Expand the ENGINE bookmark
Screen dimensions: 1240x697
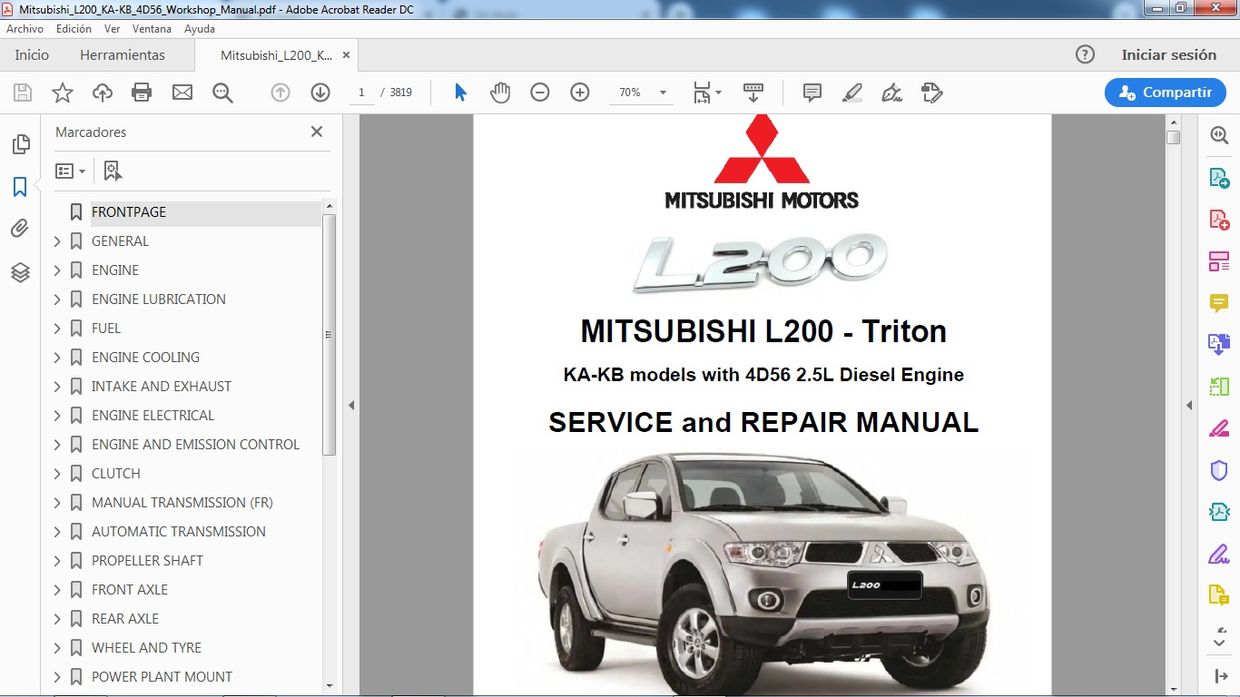[57, 270]
